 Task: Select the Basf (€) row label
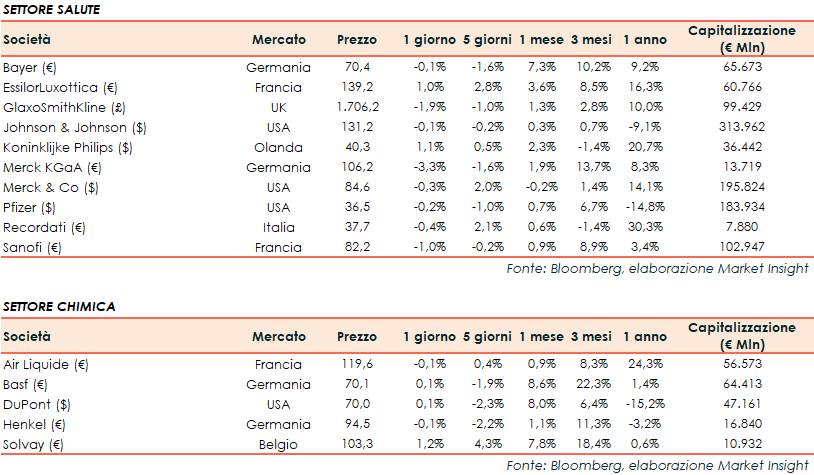(x=26, y=384)
